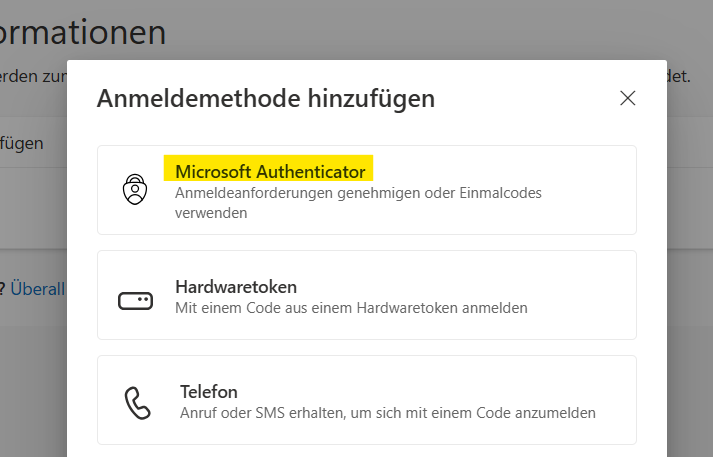Click the Microsoft Authenticator lock icon
This screenshot has height=457, width=713.
coord(135,190)
